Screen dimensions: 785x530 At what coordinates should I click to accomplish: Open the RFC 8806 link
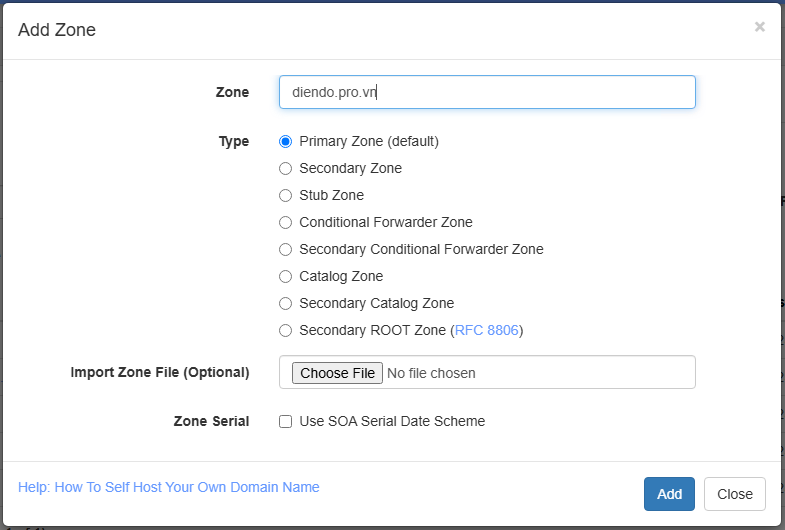[487, 331]
